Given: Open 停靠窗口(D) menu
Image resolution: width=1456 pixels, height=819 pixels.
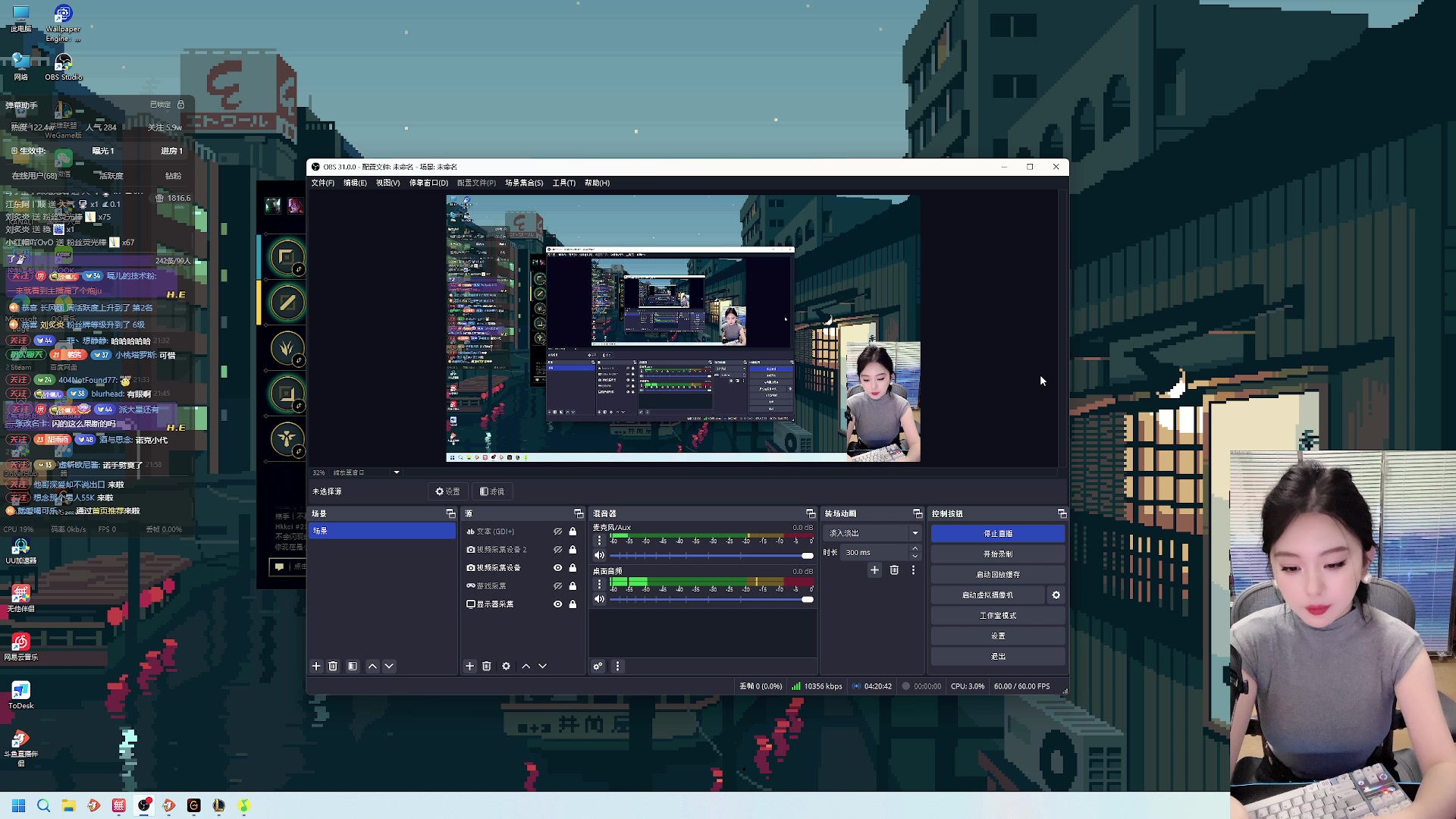Looking at the screenshot, I should pyautogui.click(x=428, y=183).
